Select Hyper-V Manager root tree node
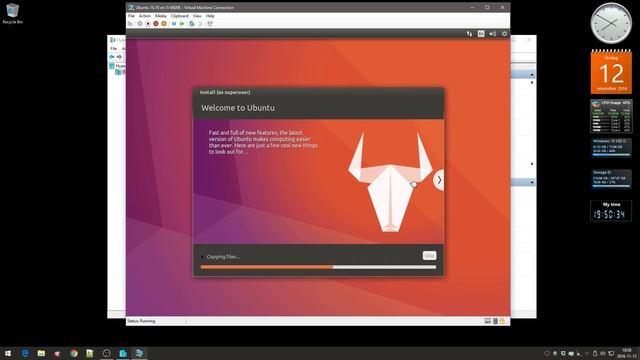This screenshot has width=640, height=360. tap(117, 66)
